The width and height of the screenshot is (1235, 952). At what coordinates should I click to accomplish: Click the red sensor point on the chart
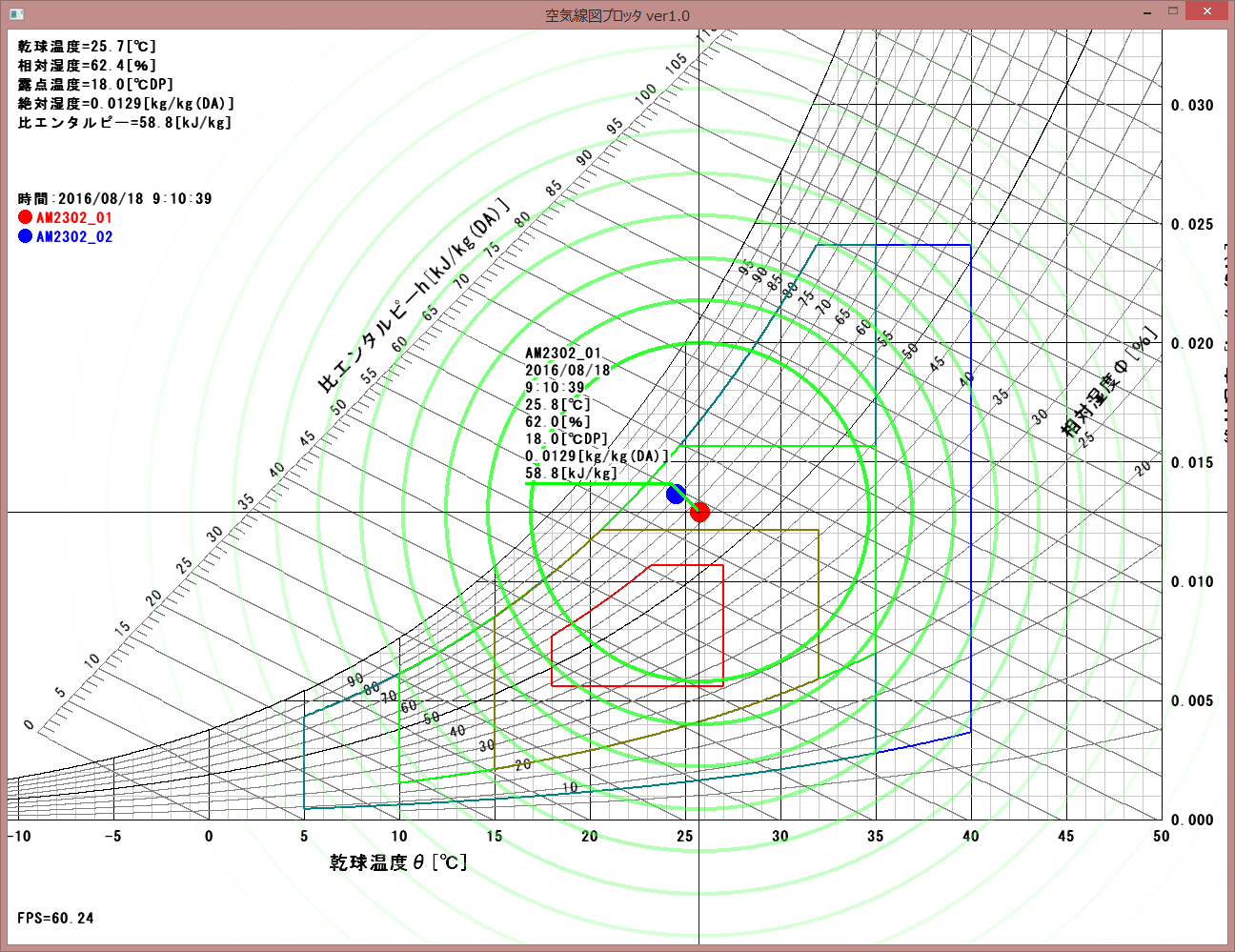699,512
